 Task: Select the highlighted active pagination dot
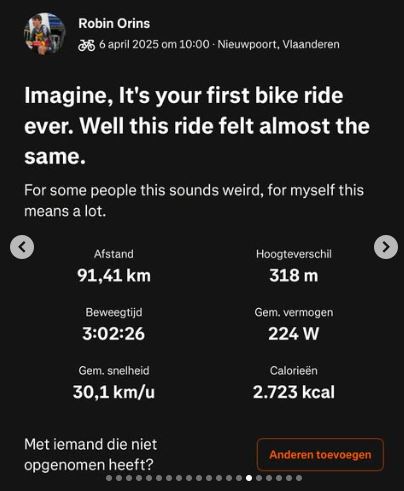tap(249, 478)
